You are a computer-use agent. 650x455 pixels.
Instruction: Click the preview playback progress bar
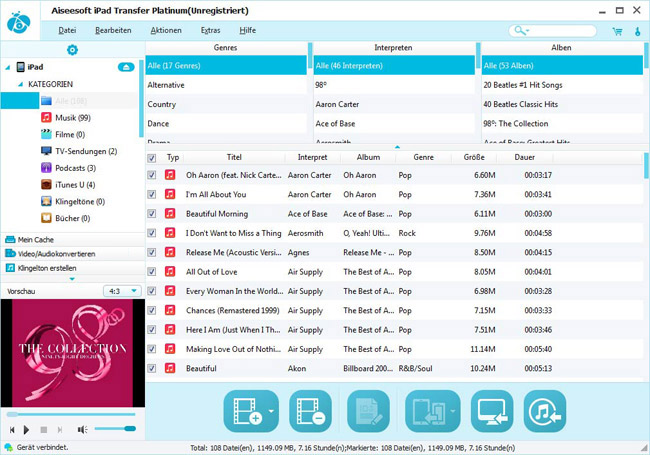(71, 414)
